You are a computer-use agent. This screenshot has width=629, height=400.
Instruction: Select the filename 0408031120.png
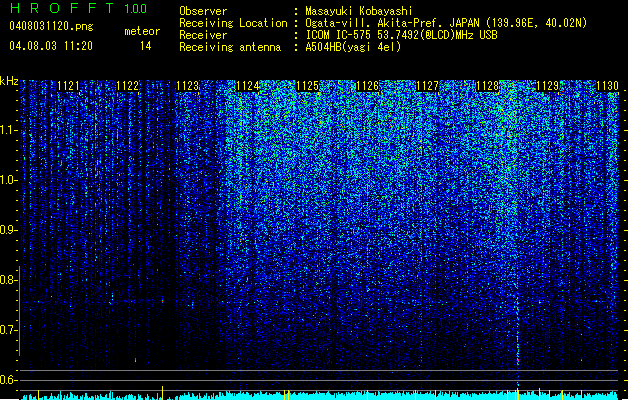(x=51, y=26)
